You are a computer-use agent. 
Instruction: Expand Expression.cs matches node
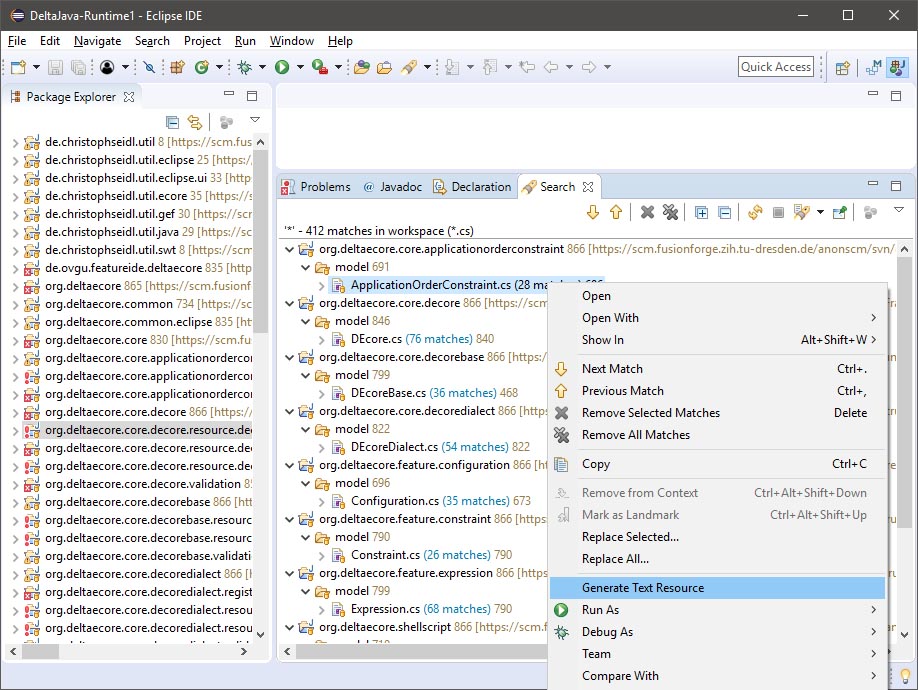click(x=321, y=609)
